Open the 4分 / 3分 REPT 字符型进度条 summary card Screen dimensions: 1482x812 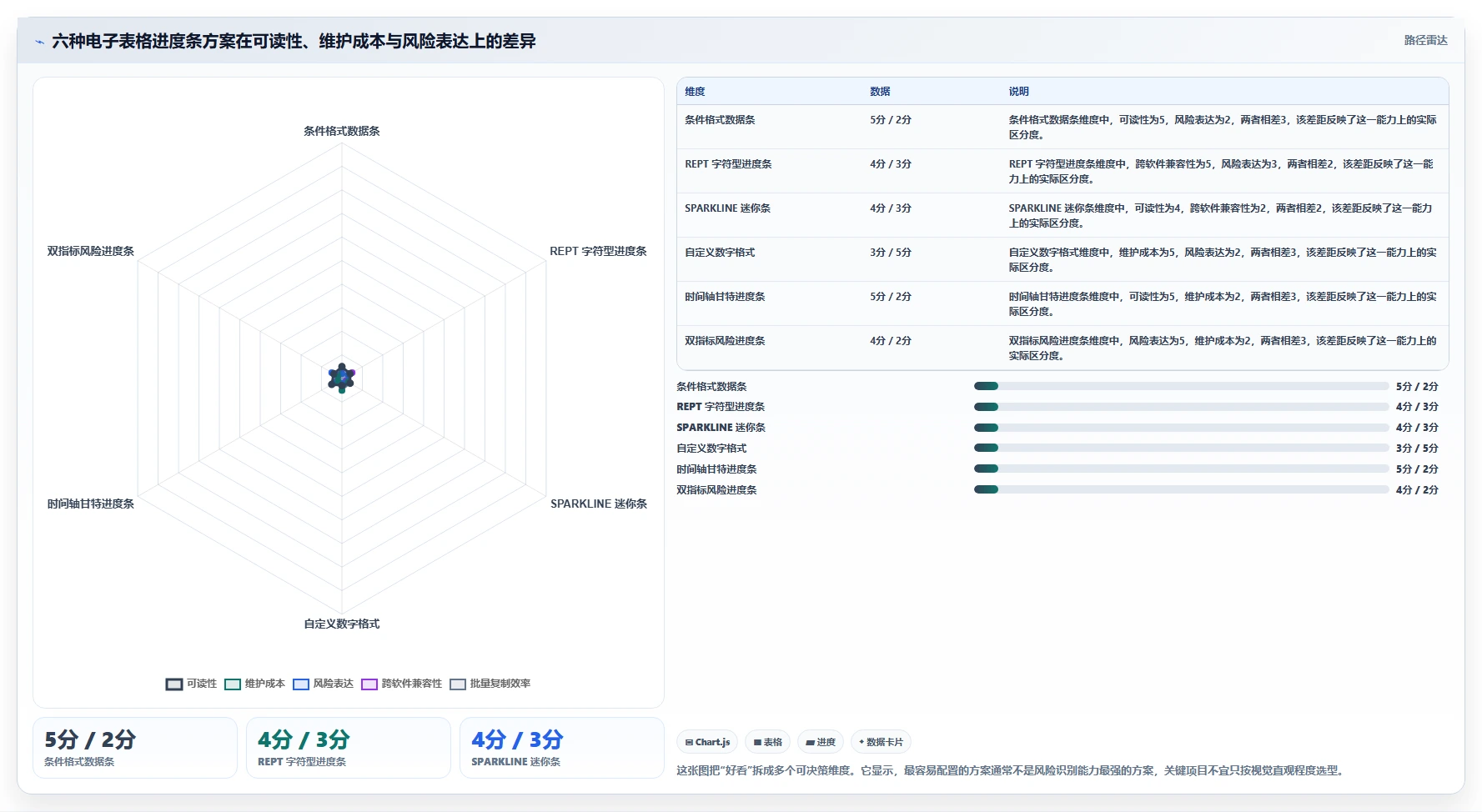349,748
